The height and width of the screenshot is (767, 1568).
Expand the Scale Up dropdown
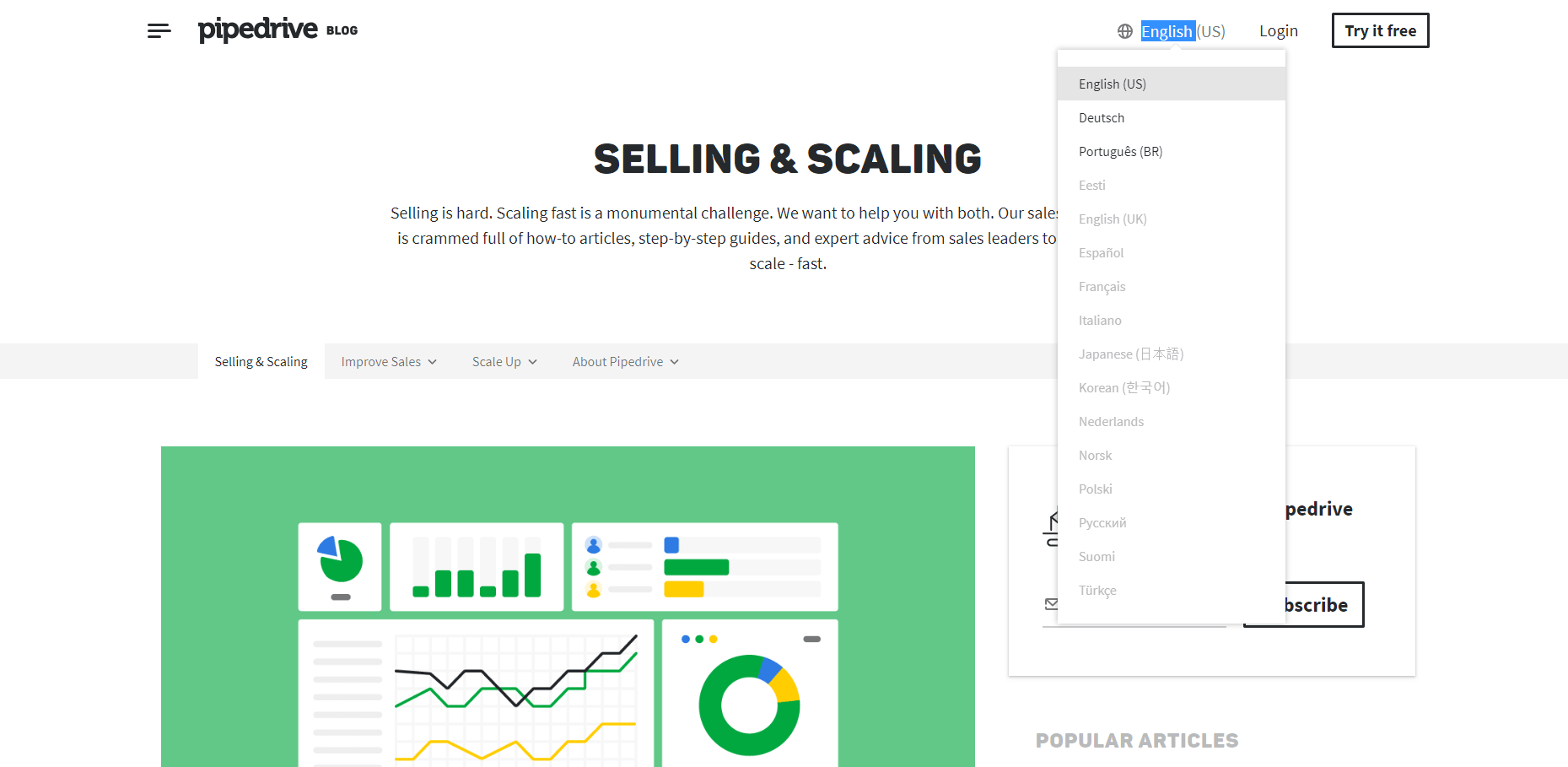tap(504, 361)
